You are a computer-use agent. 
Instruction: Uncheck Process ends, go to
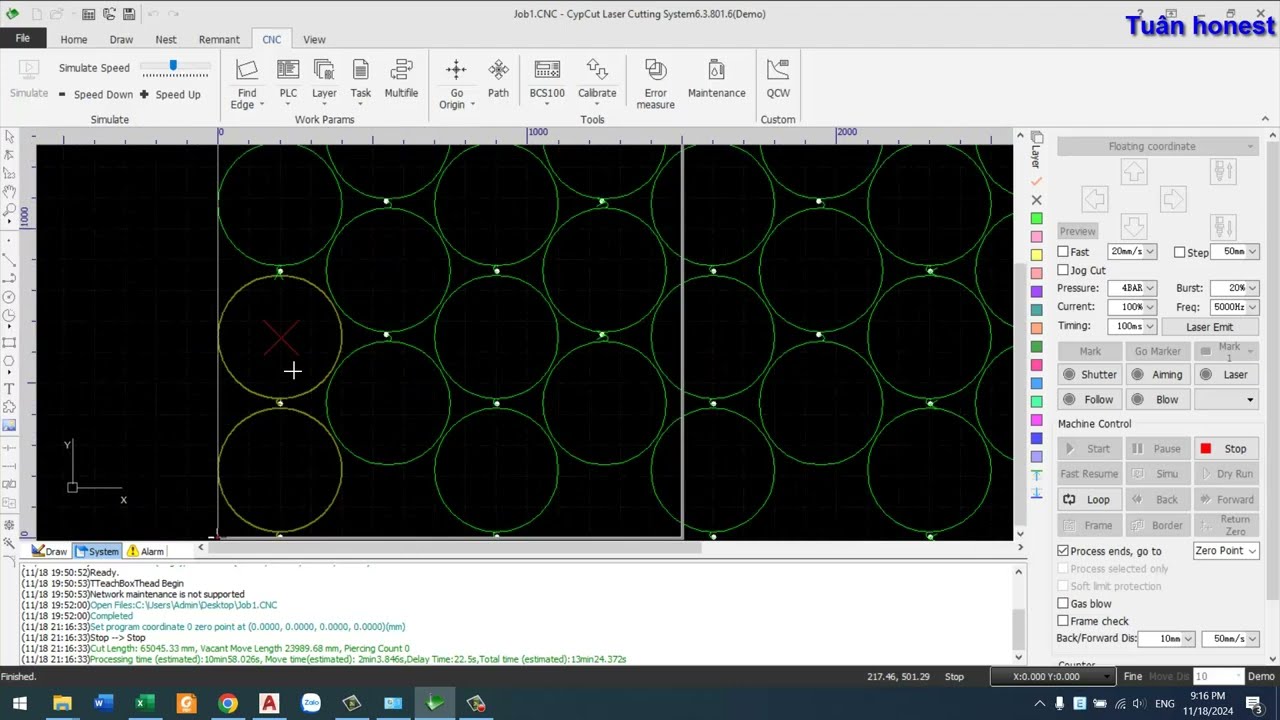click(1063, 551)
